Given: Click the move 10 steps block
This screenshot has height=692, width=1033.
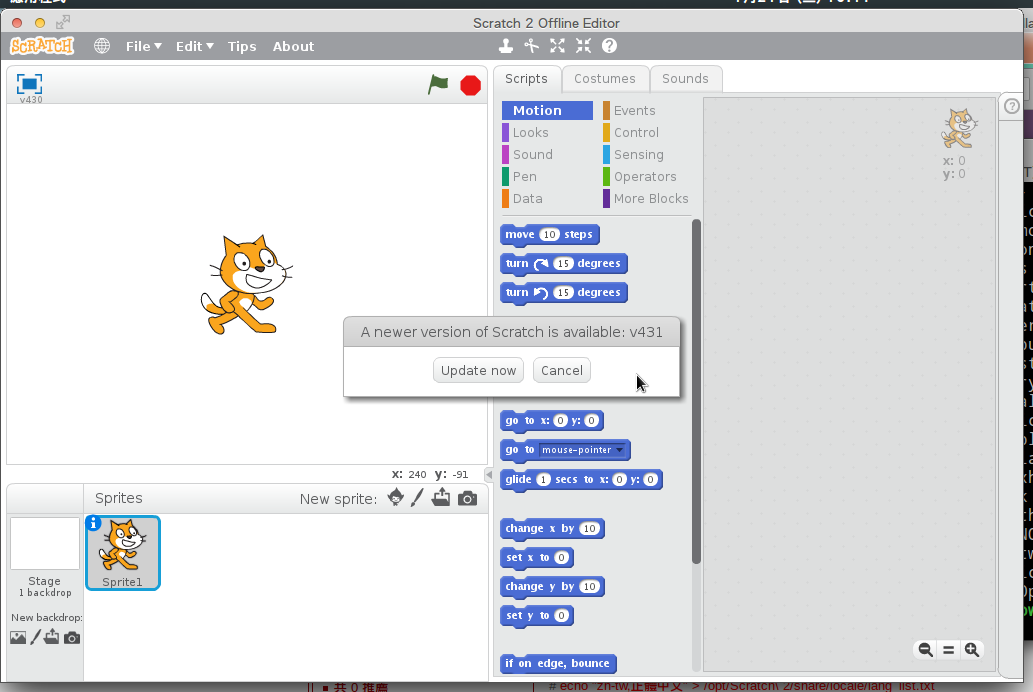Looking at the screenshot, I should coord(549,235).
